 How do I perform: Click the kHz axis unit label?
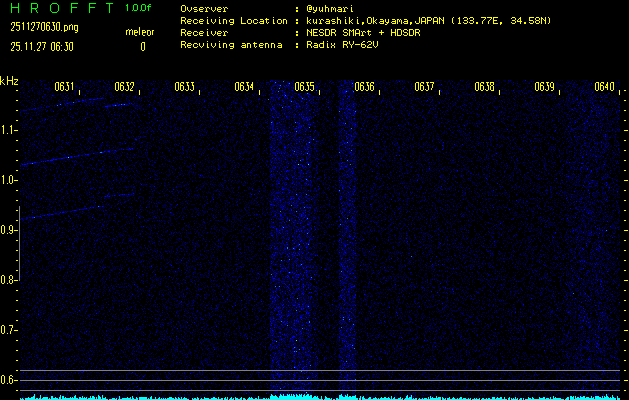click(x=9, y=81)
